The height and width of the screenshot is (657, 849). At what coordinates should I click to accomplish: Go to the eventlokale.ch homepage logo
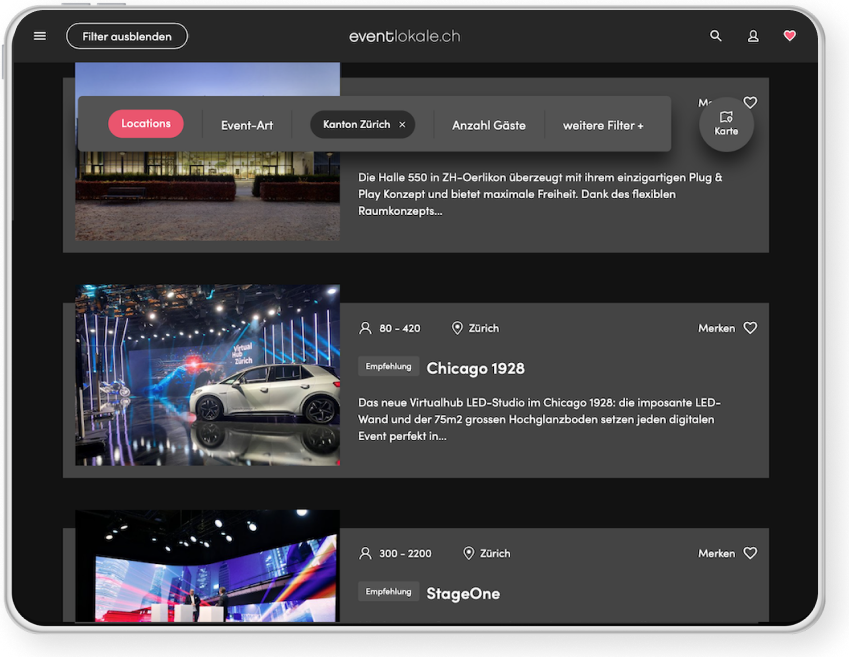(x=404, y=36)
